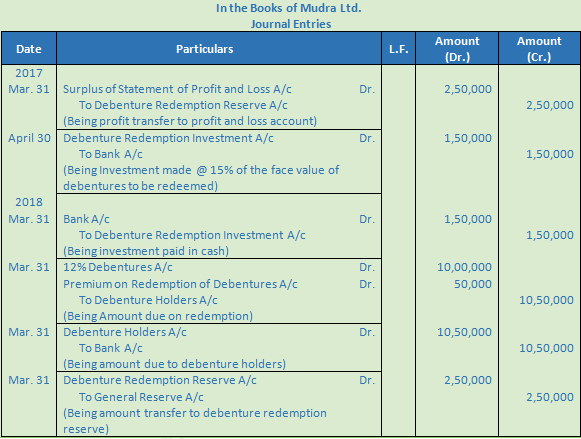581x439 pixels.
Task: Click debit amount '1,50,000' for Bank A/c
Action: 468,219
